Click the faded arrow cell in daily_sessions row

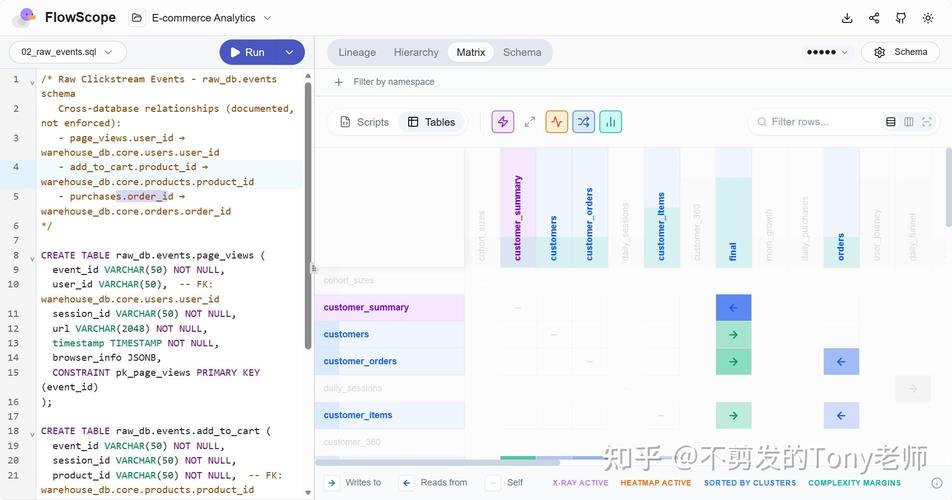tap(913, 388)
